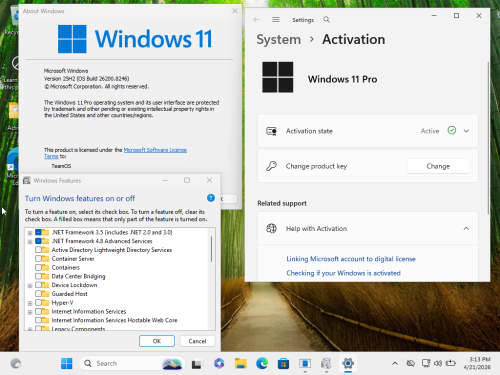Click OK in Windows Features
The image size is (500, 375).
point(157,341)
